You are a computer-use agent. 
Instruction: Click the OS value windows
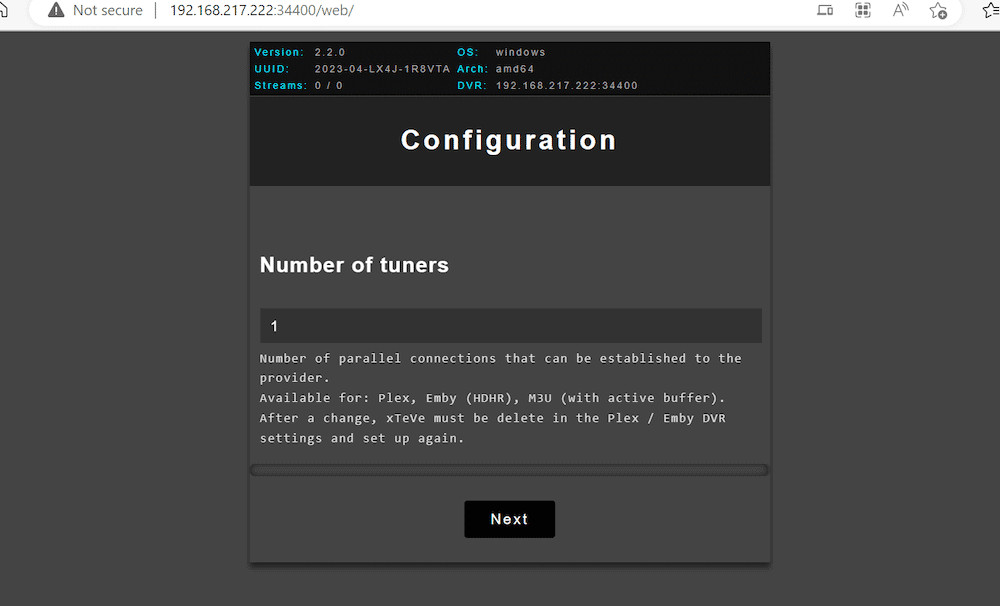[x=520, y=52]
